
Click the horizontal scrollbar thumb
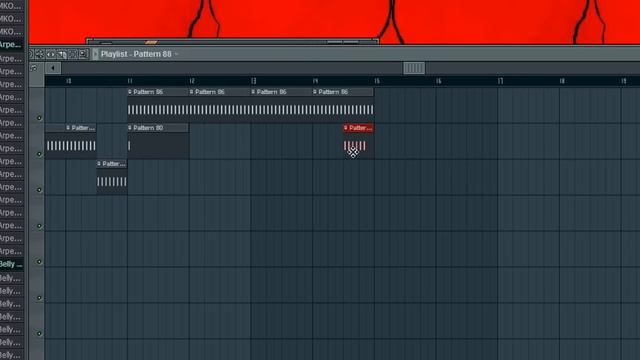coord(414,68)
